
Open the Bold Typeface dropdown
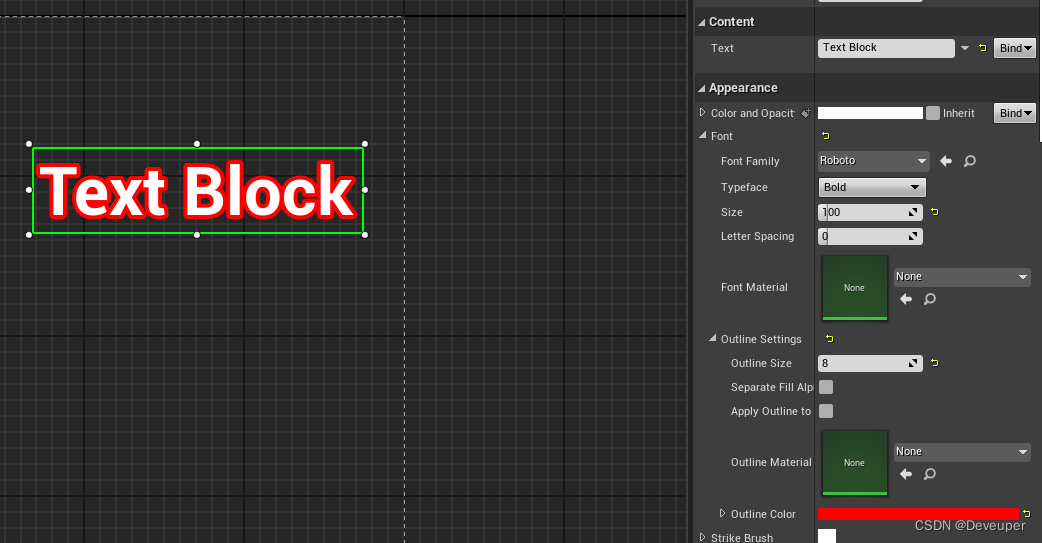click(x=872, y=187)
